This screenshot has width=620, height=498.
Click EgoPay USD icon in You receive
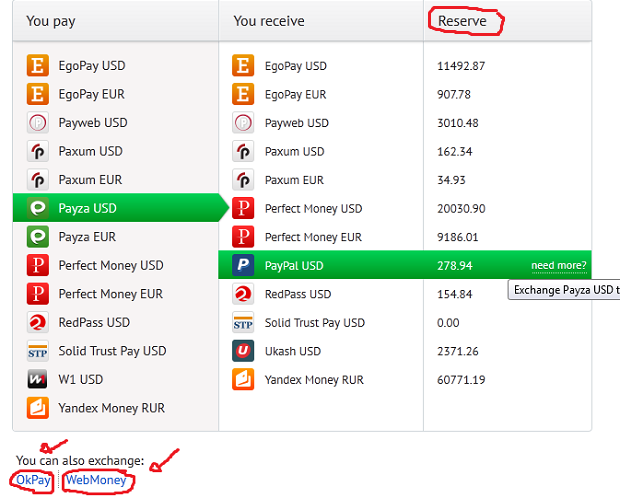click(x=243, y=66)
